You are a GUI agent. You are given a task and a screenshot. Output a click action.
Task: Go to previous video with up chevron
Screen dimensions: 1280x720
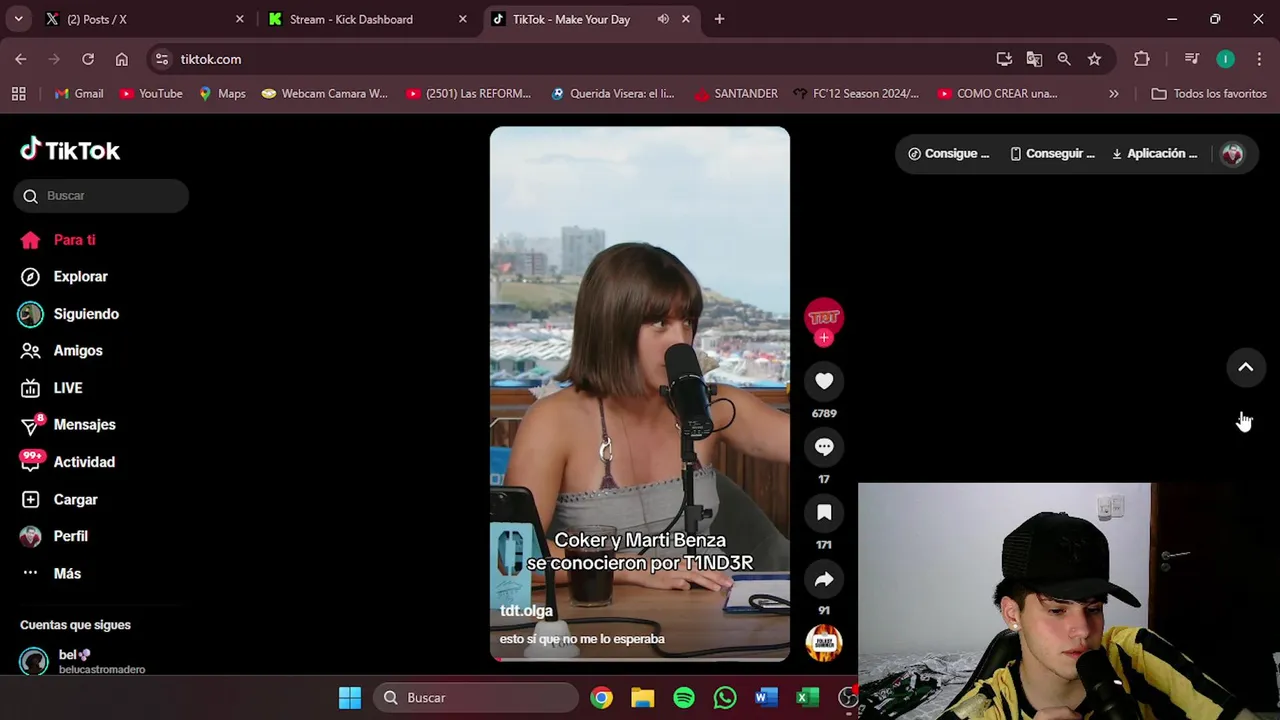(x=1246, y=367)
